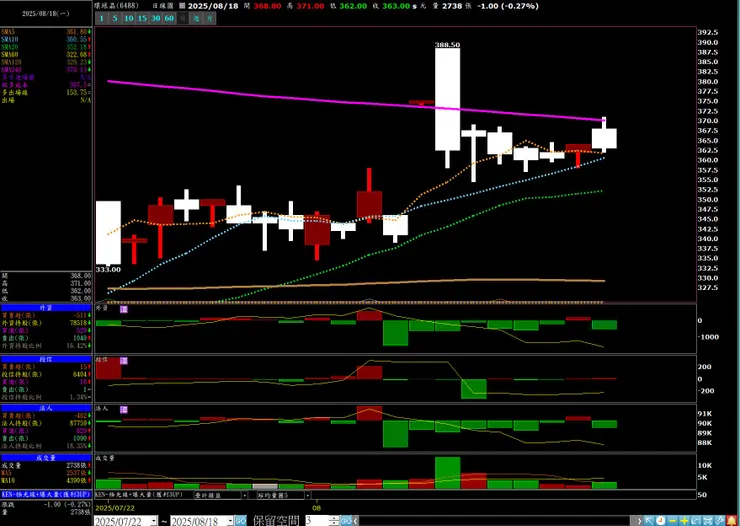Click the SMA10 indicator row
This screenshot has width=740, height=526.
tap(46, 39)
